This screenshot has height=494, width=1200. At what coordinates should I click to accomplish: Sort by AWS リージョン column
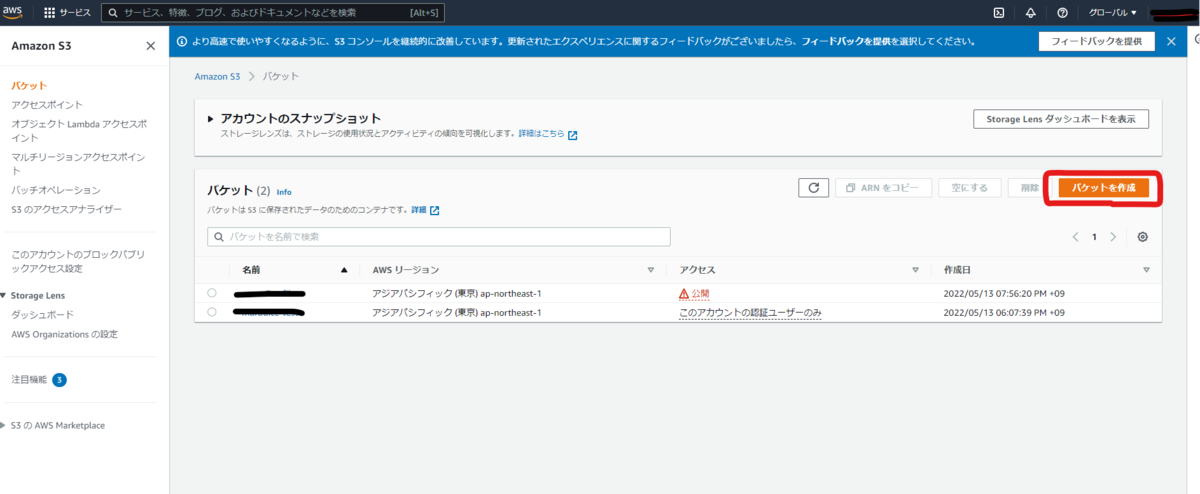coord(651,270)
